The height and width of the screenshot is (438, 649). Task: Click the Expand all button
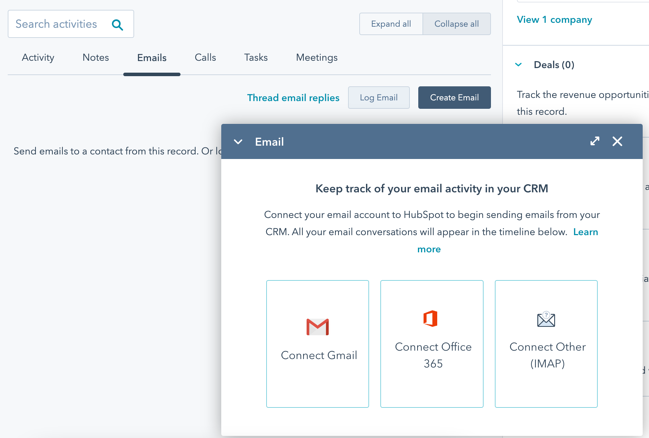click(x=391, y=24)
